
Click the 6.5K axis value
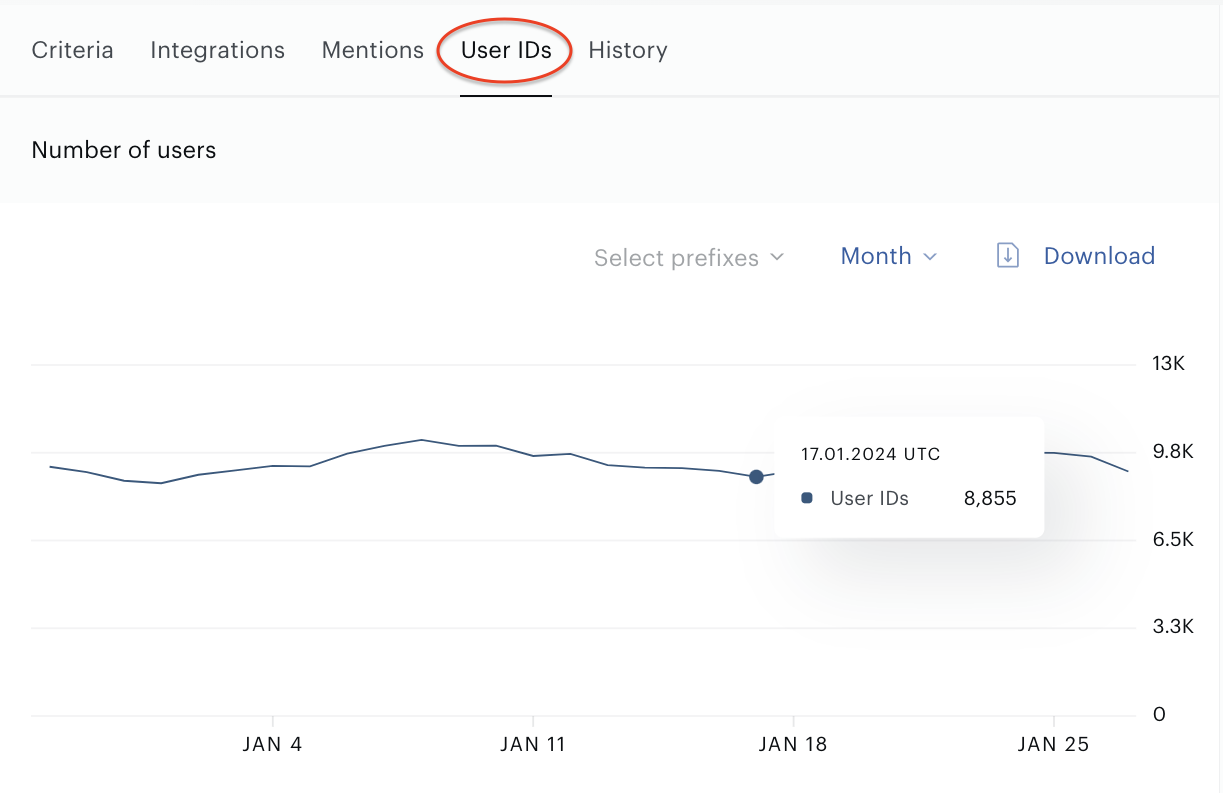(x=1173, y=540)
